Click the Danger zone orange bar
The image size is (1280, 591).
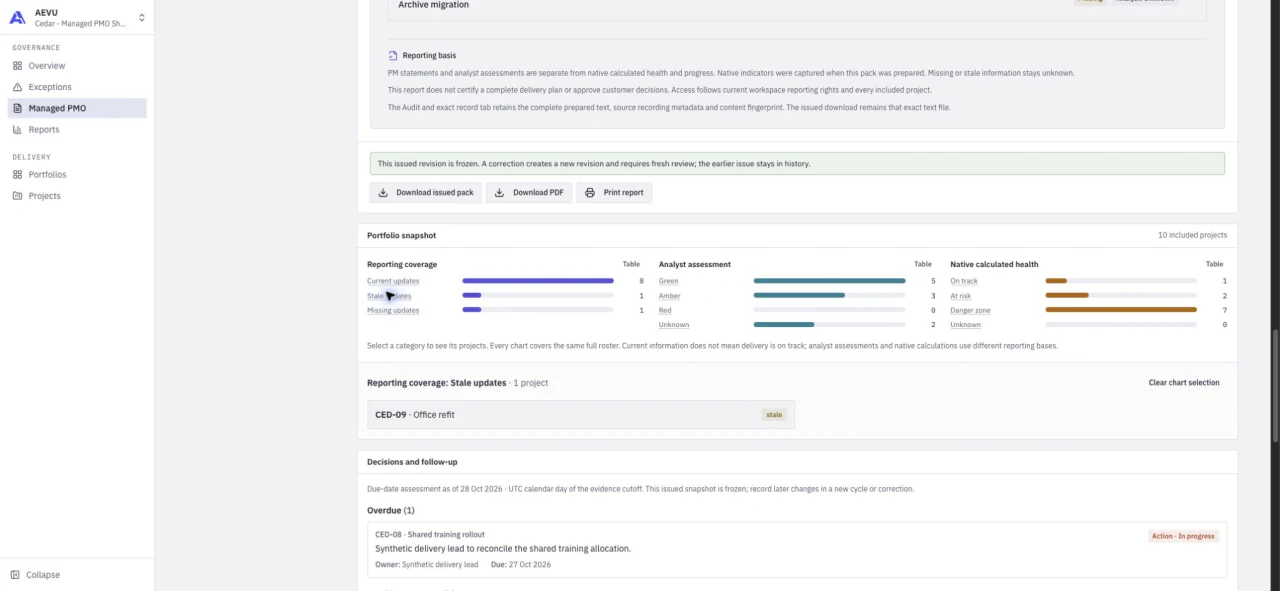click(1121, 310)
